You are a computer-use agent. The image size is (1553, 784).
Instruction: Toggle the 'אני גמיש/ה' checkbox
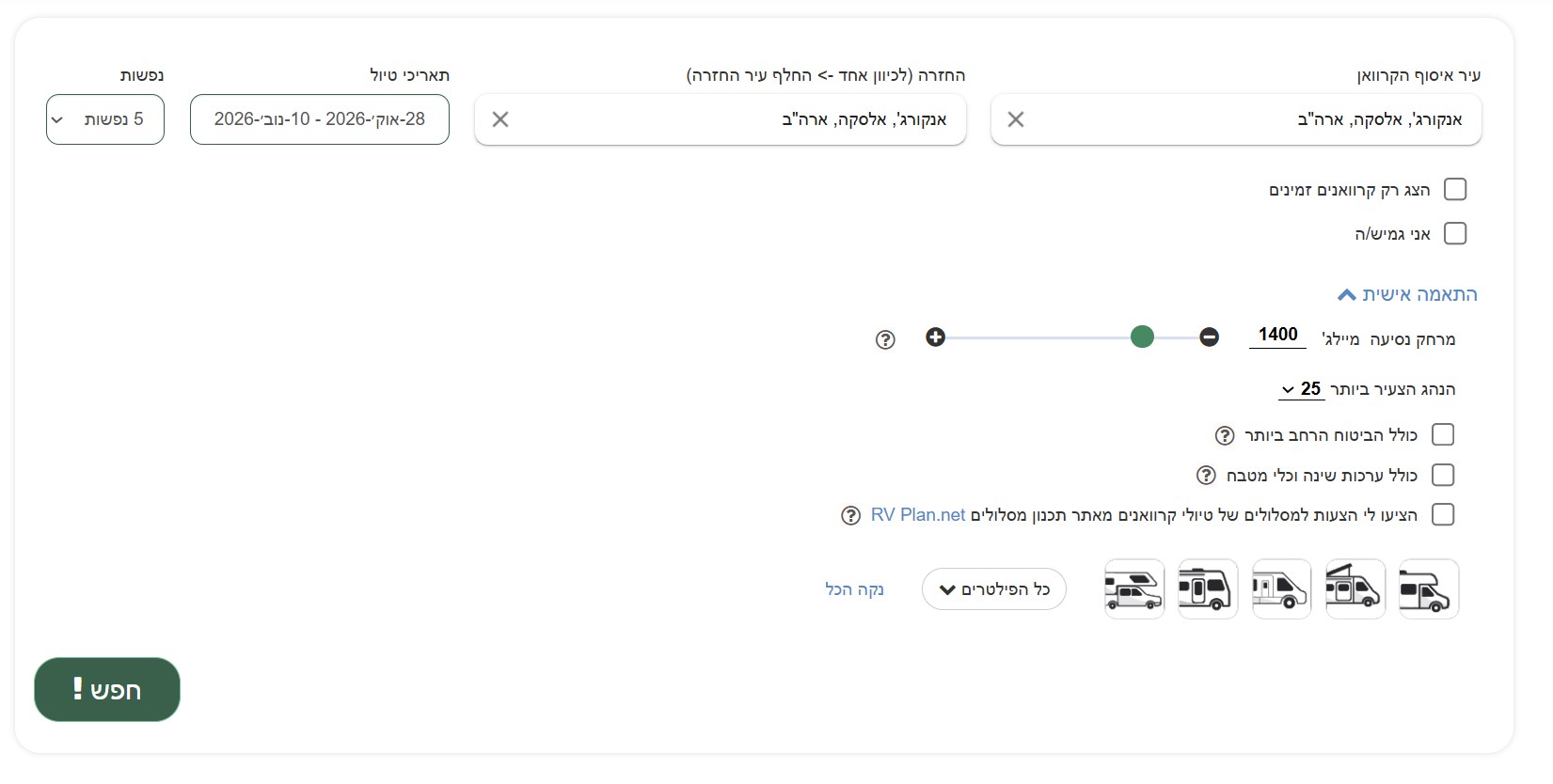coord(1455,233)
